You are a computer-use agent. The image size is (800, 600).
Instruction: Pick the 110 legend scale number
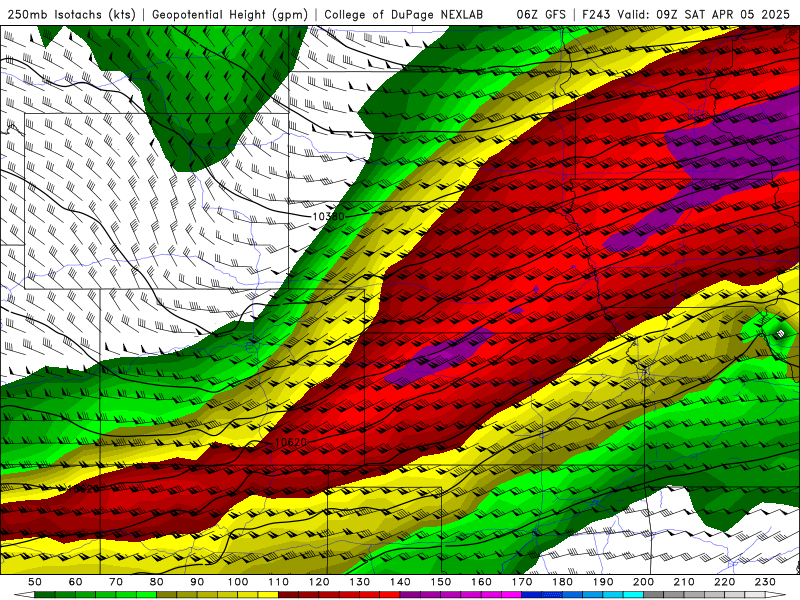(x=279, y=582)
